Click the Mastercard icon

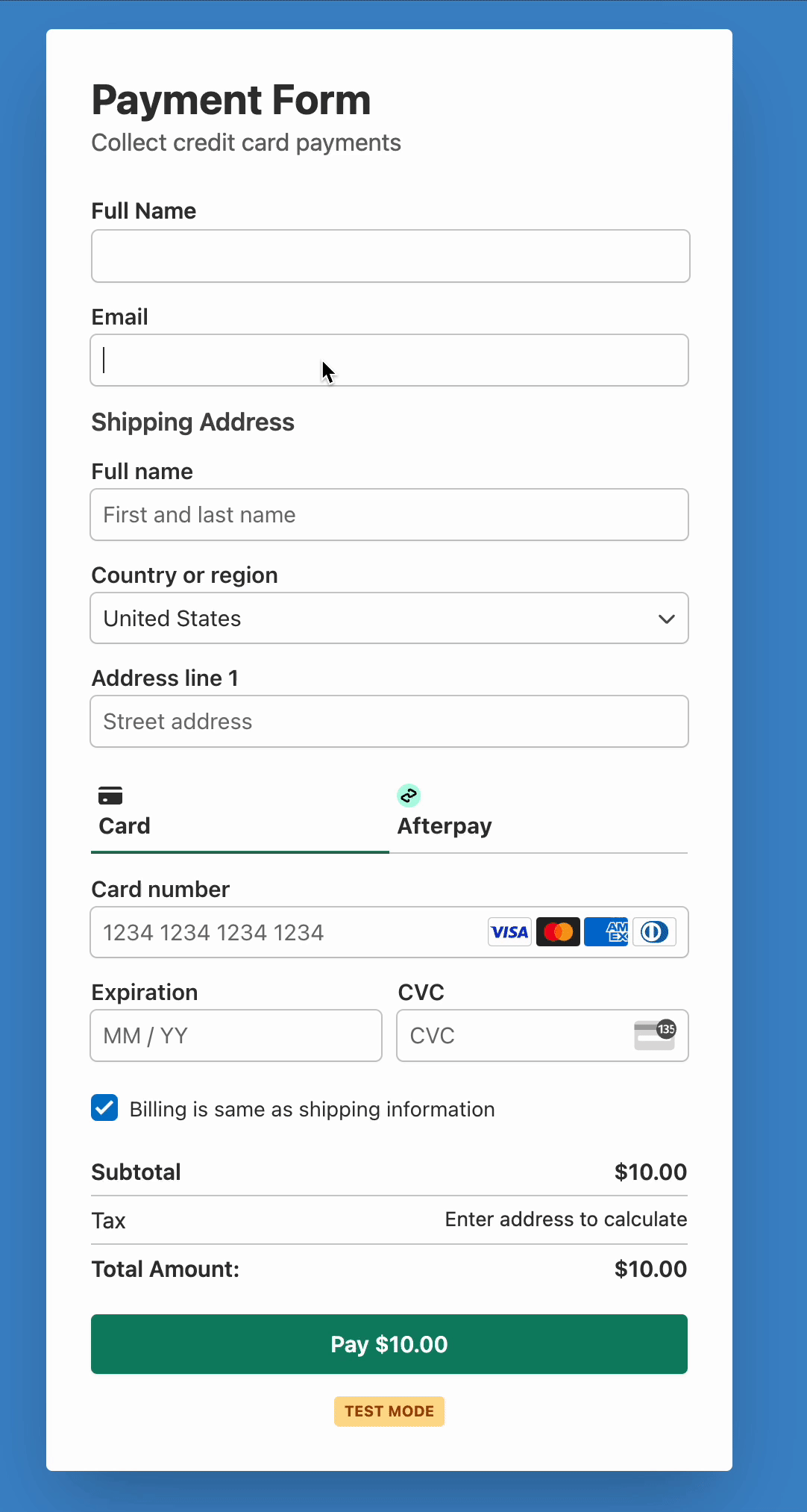point(558,931)
